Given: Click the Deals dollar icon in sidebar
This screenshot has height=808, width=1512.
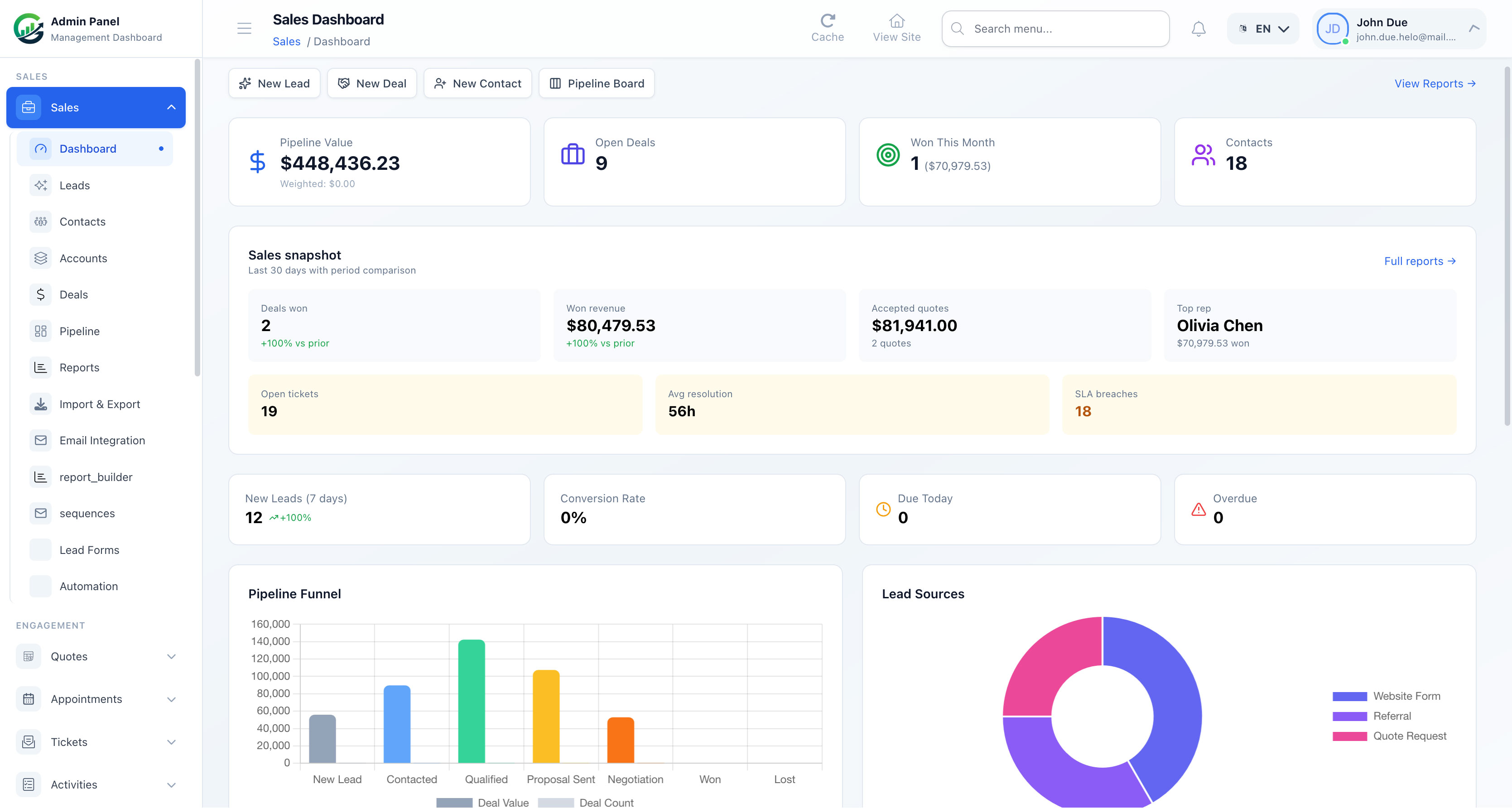Looking at the screenshot, I should pos(40,294).
